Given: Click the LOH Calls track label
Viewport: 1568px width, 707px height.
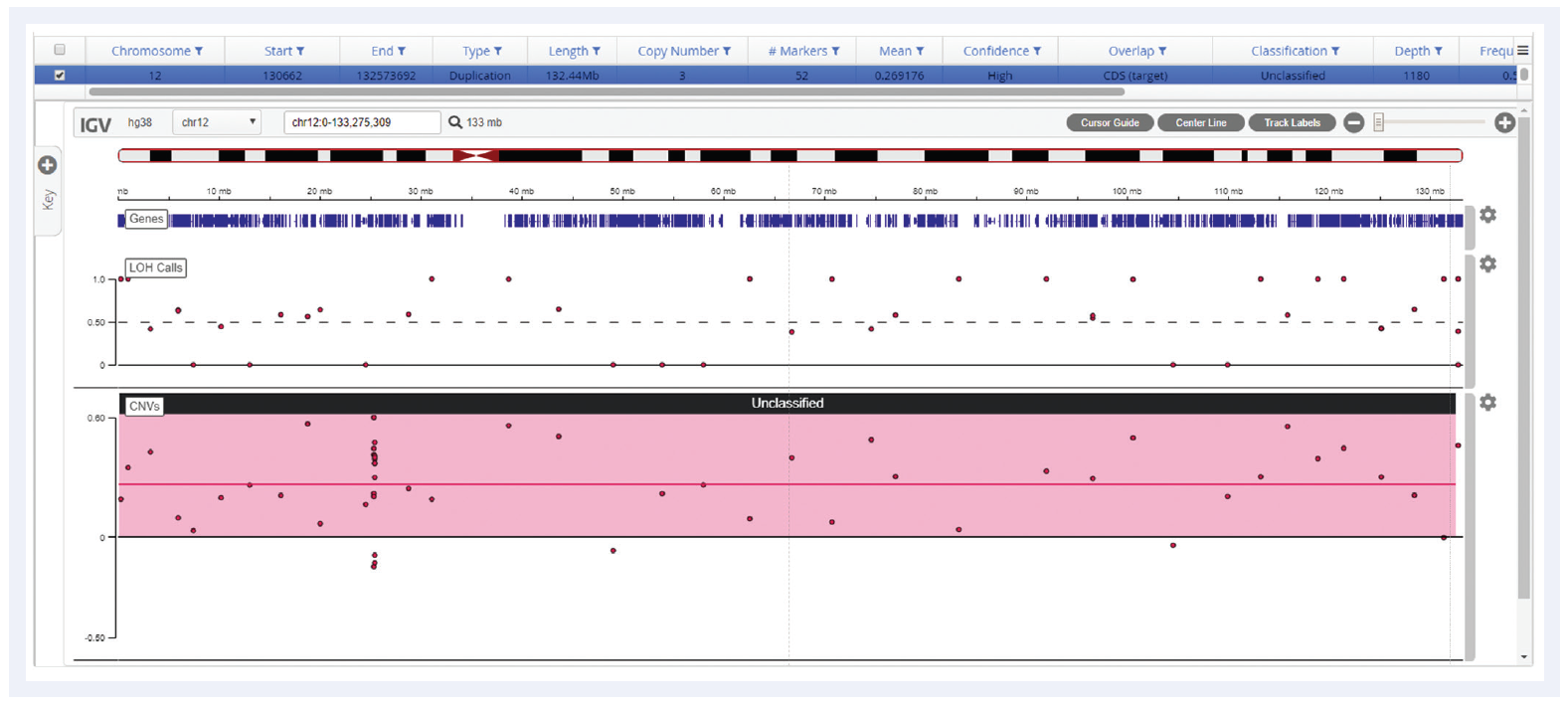Looking at the screenshot, I should (x=155, y=267).
